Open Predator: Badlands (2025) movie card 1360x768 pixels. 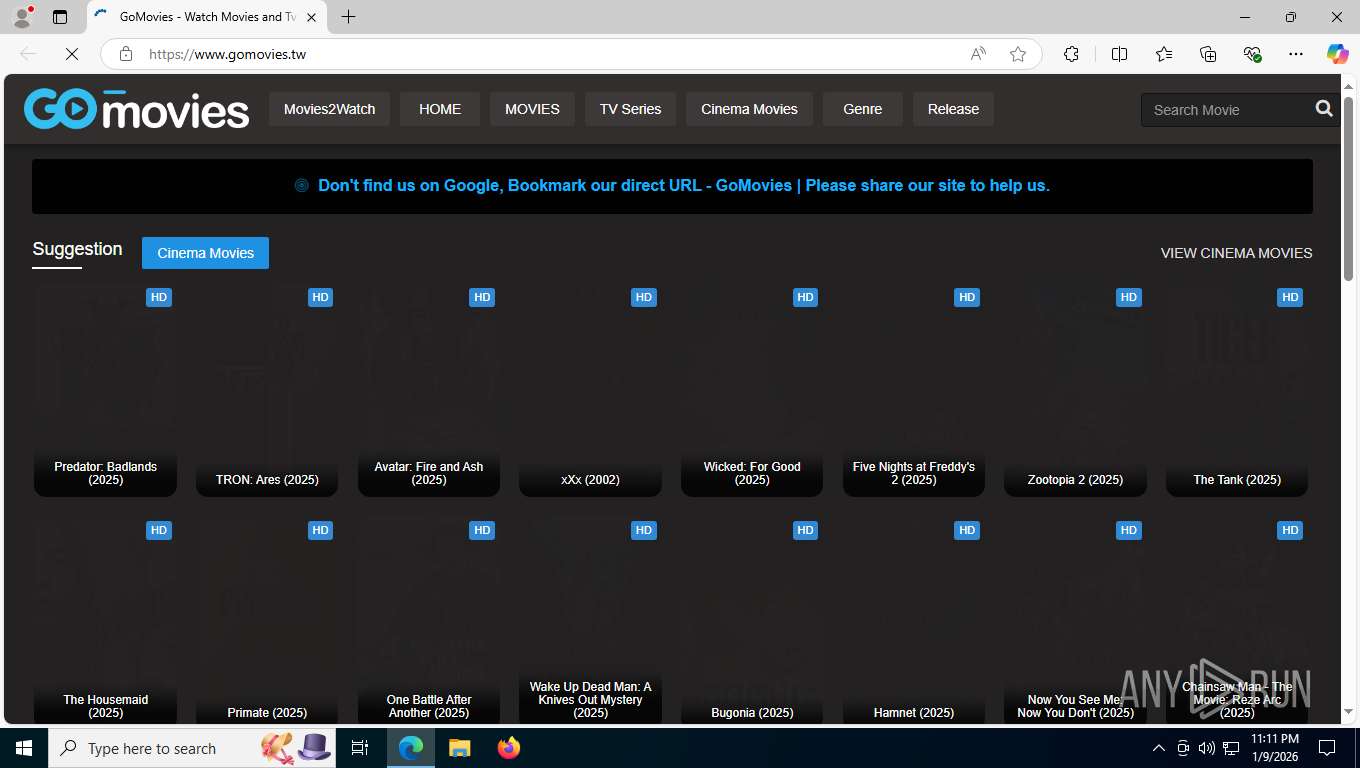pyautogui.click(x=105, y=390)
